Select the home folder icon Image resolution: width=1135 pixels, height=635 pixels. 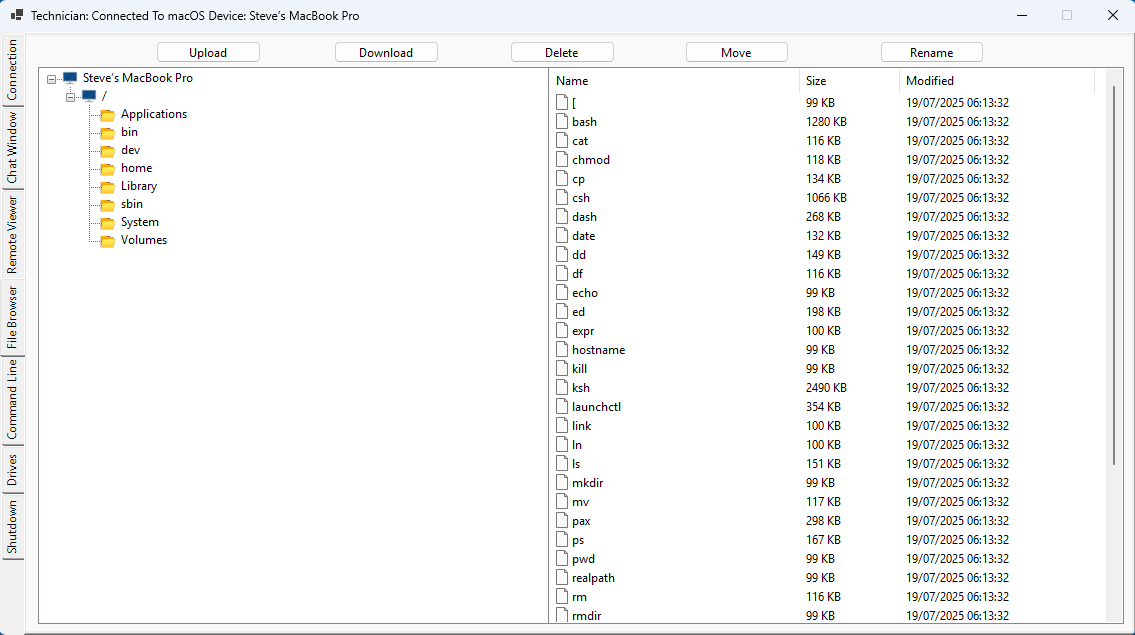click(x=108, y=169)
